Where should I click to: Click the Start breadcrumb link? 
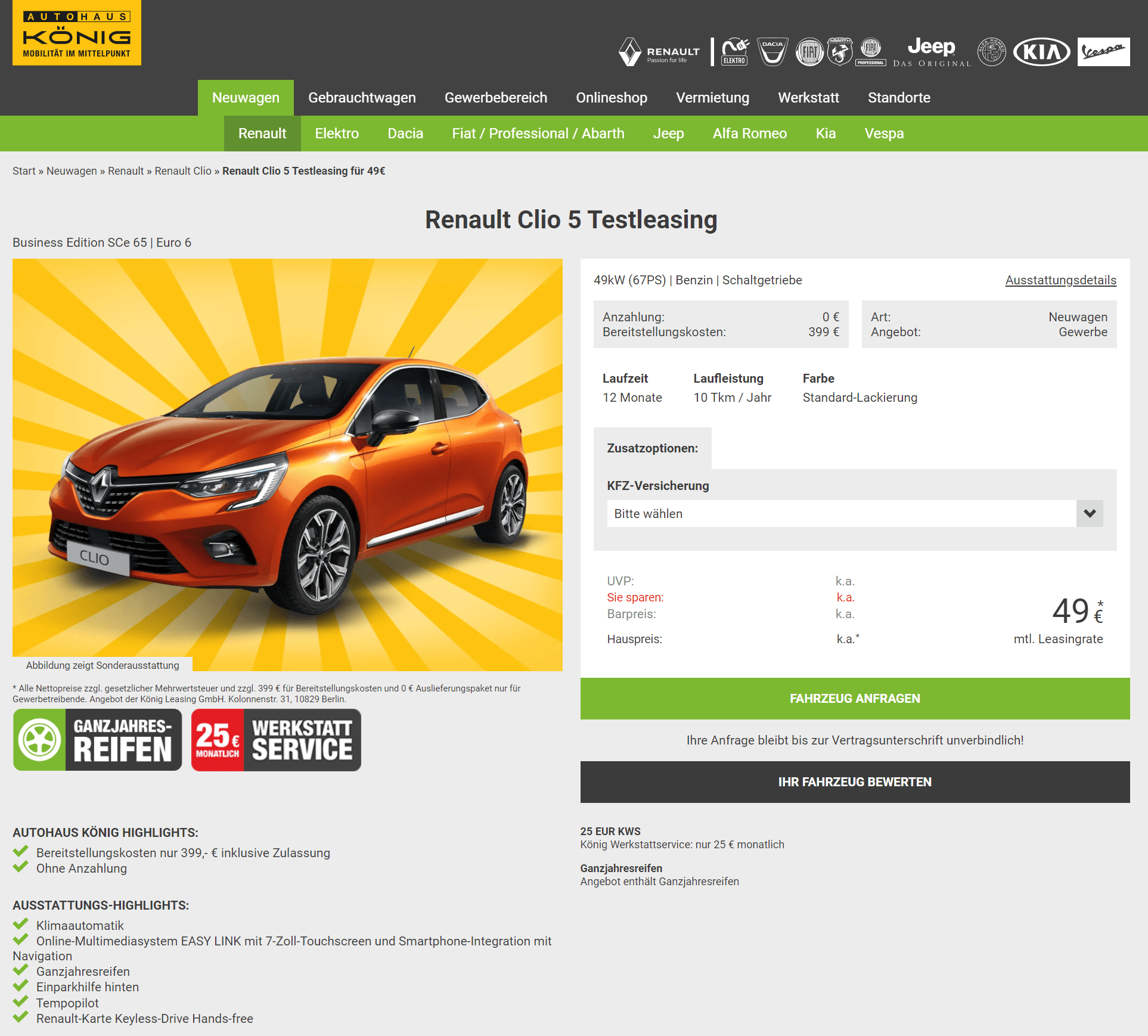point(24,171)
